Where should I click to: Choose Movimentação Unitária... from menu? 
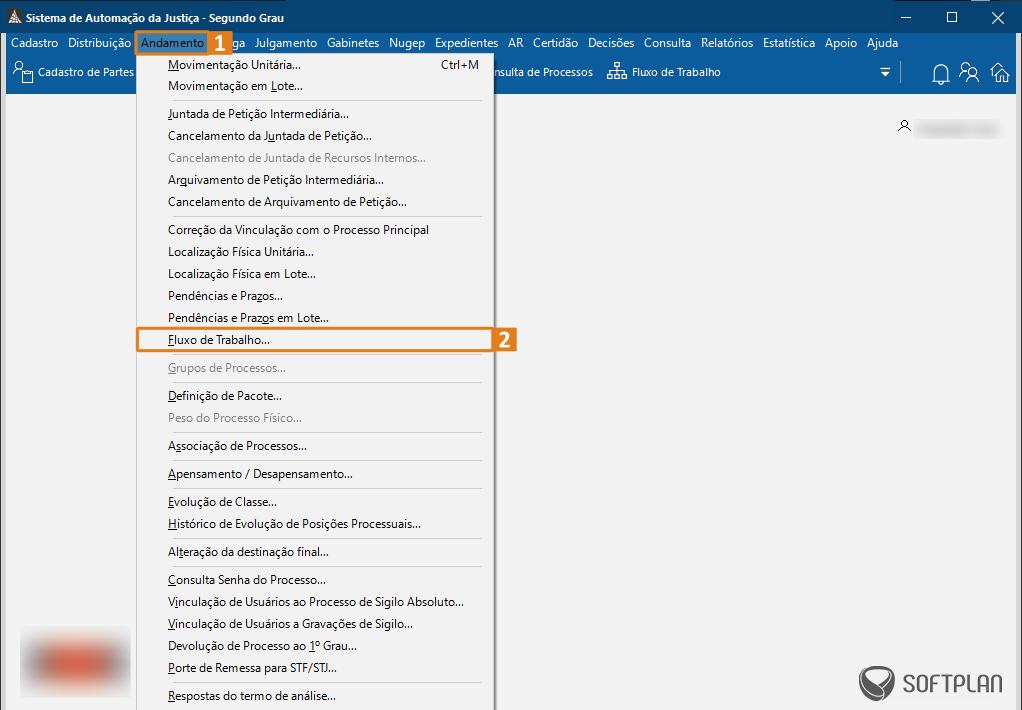(234, 65)
